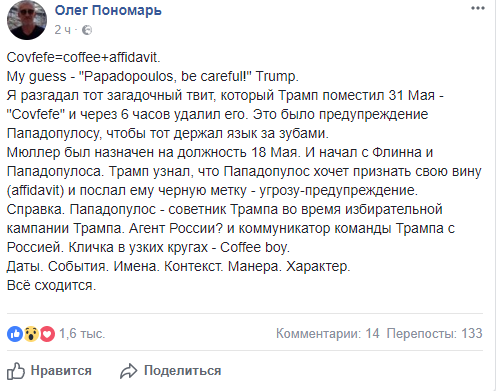This screenshot has width=496, height=391.
Task: Click the 'Нравится' like button
Action: pos(49,371)
